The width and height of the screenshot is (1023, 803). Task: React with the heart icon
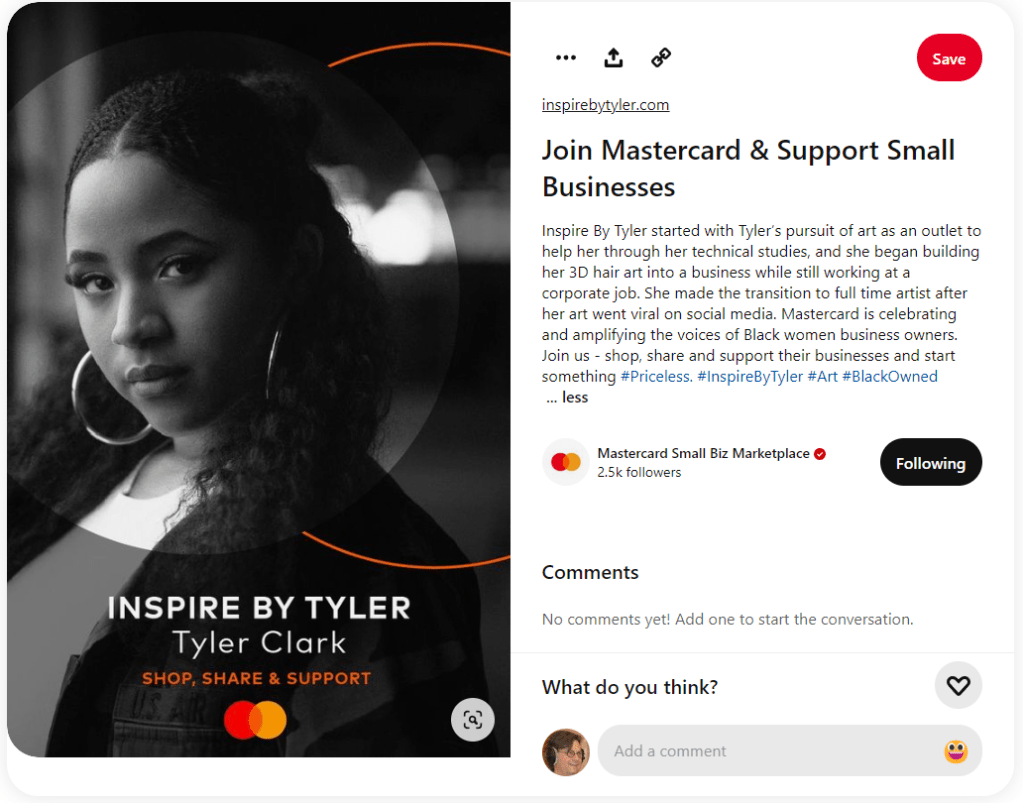958,686
